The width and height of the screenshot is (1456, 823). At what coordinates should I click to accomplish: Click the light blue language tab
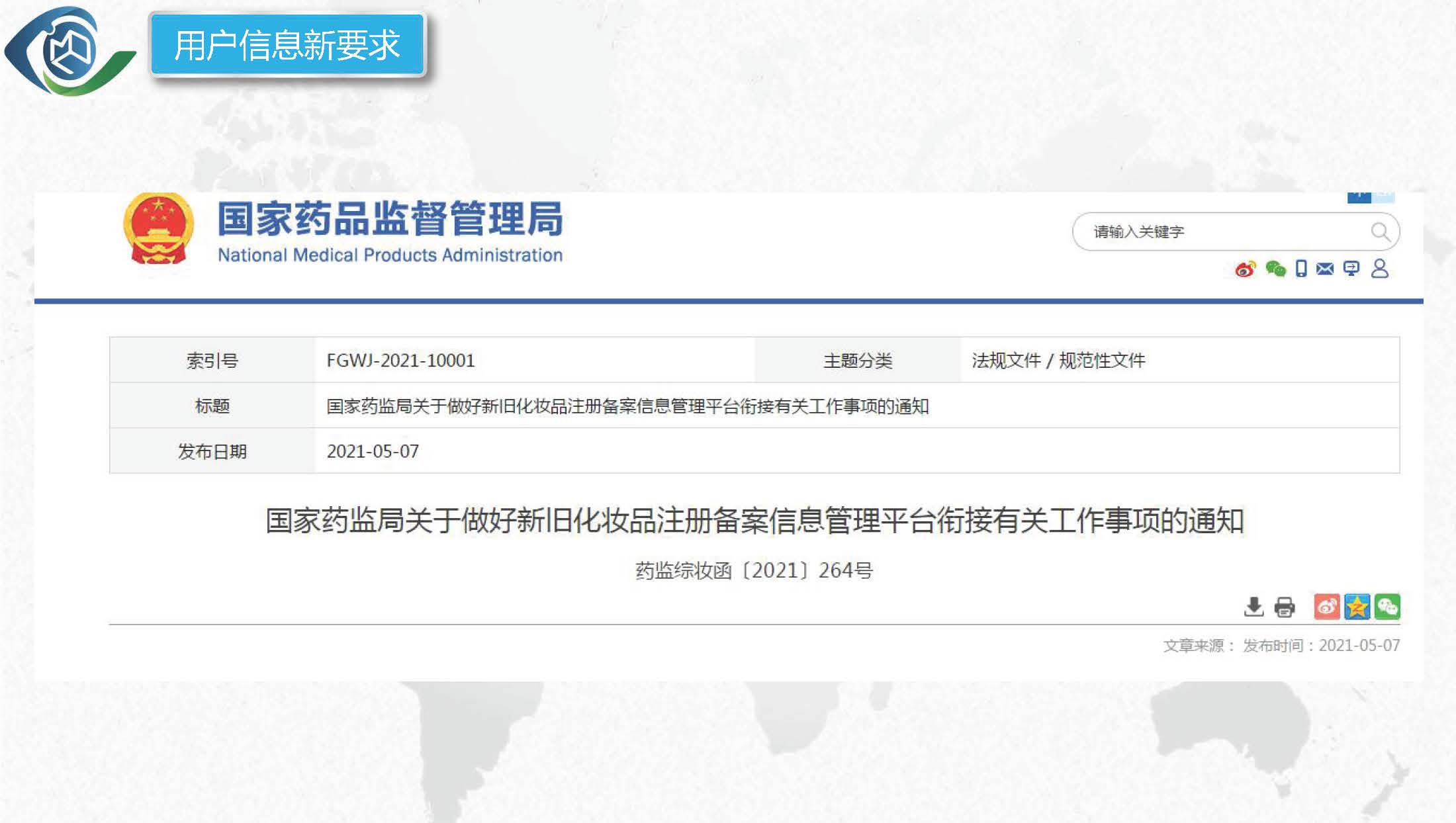click(1383, 197)
